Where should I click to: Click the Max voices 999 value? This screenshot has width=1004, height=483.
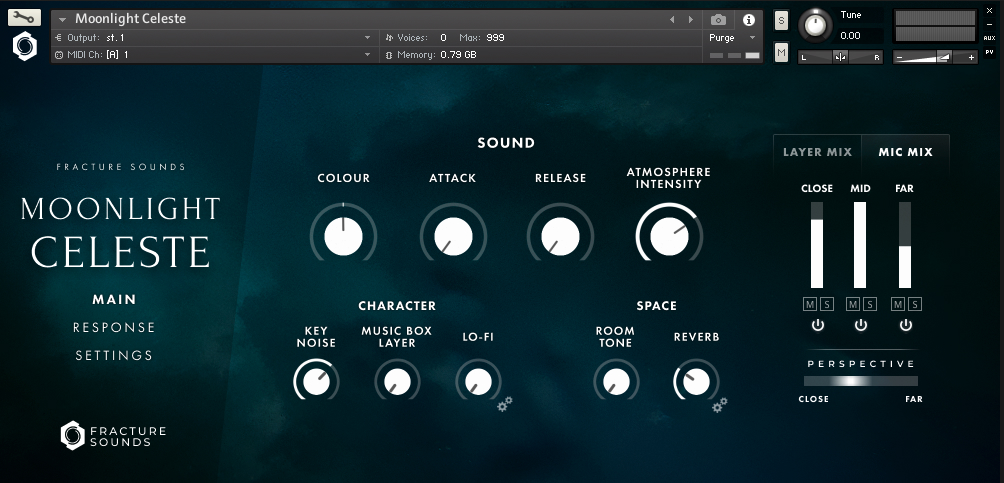495,38
